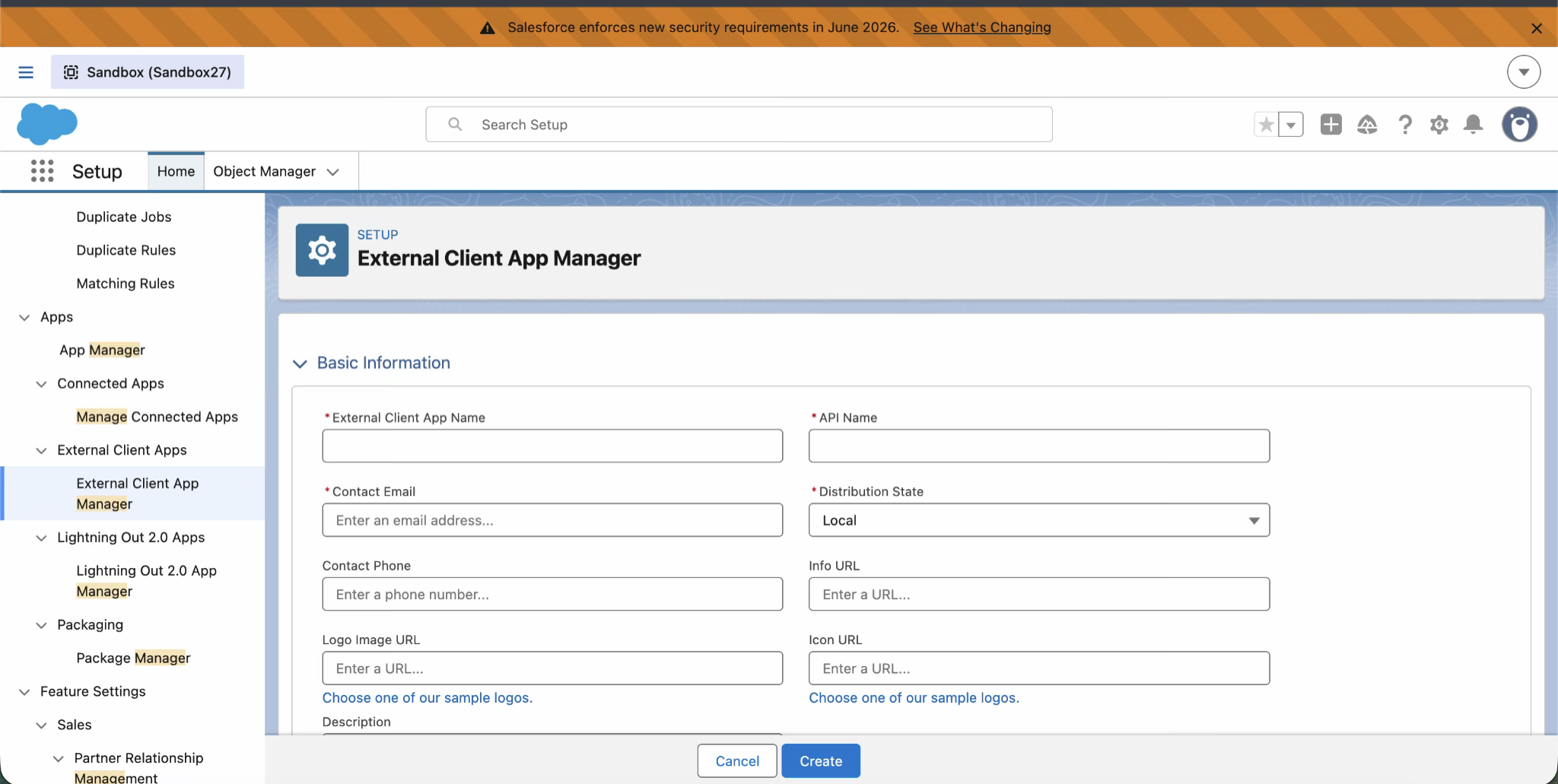Collapse the Packaging node
This screenshot has width=1558, height=784.
tap(41, 625)
